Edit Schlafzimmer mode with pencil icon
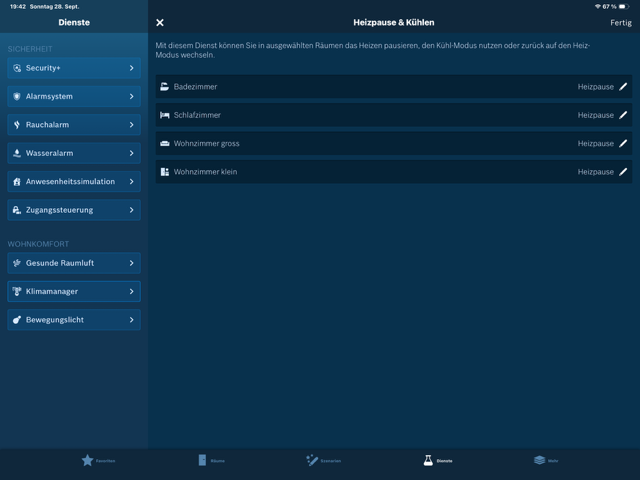The height and width of the screenshot is (480, 640). (623, 115)
